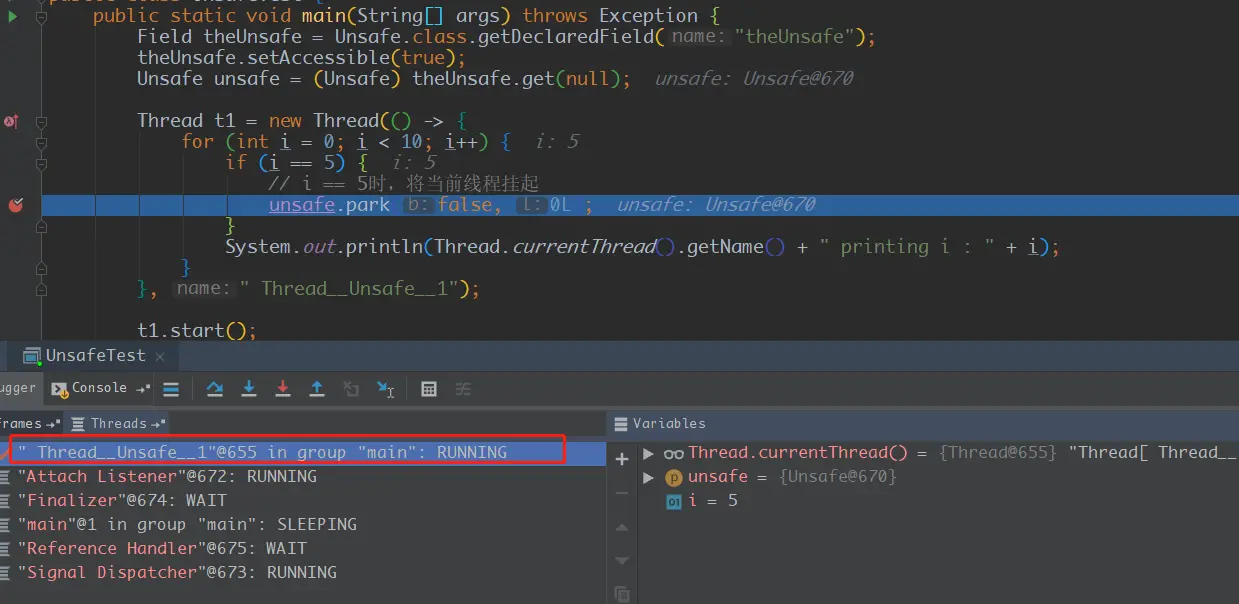1239x604 pixels.
Task: Click the move watch up arrow
Action: click(x=622, y=527)
